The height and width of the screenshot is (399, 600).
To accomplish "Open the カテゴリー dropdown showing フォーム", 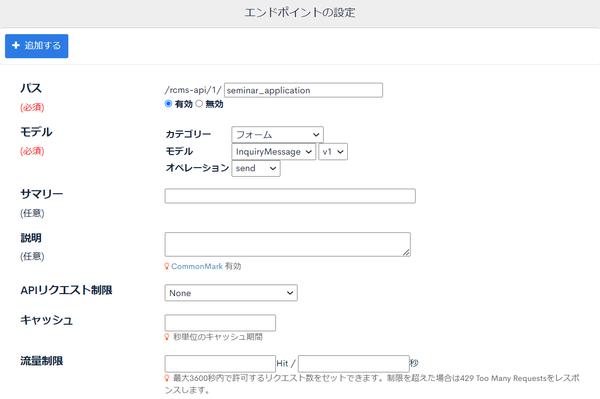I will [277, 135].
